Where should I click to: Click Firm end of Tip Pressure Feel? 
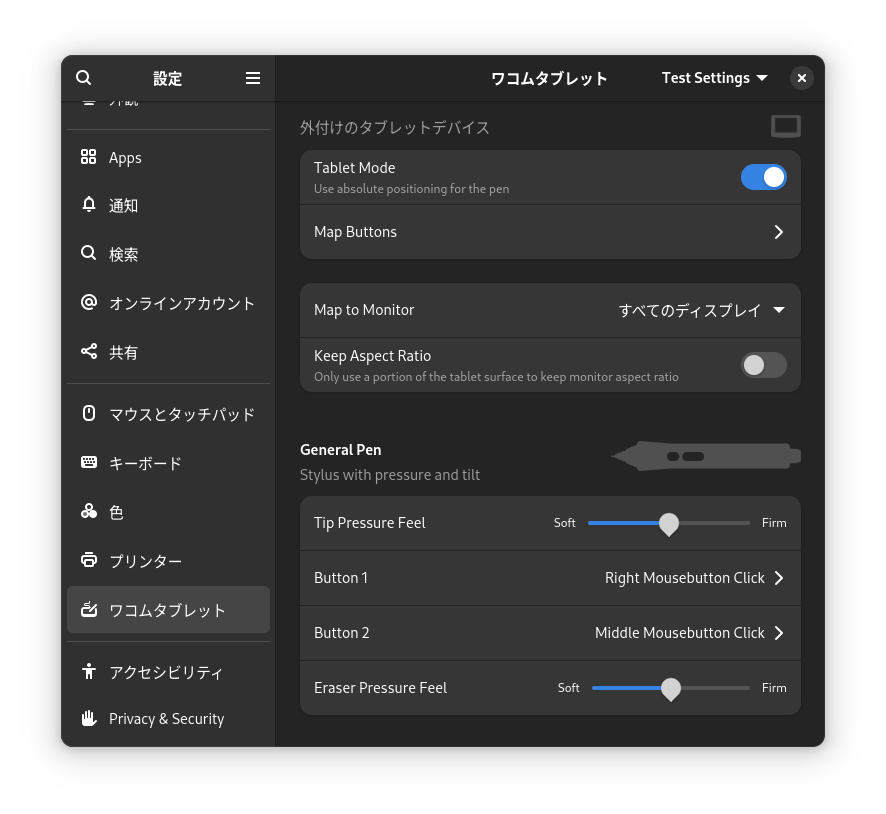click(x=774, y=523)
